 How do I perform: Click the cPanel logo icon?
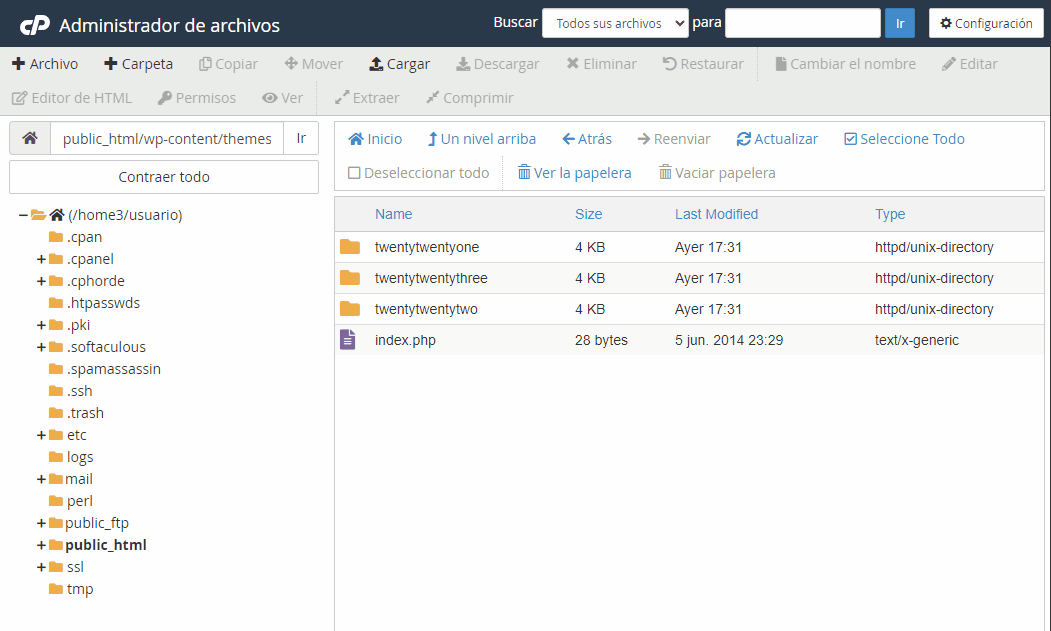pos(35,25)
